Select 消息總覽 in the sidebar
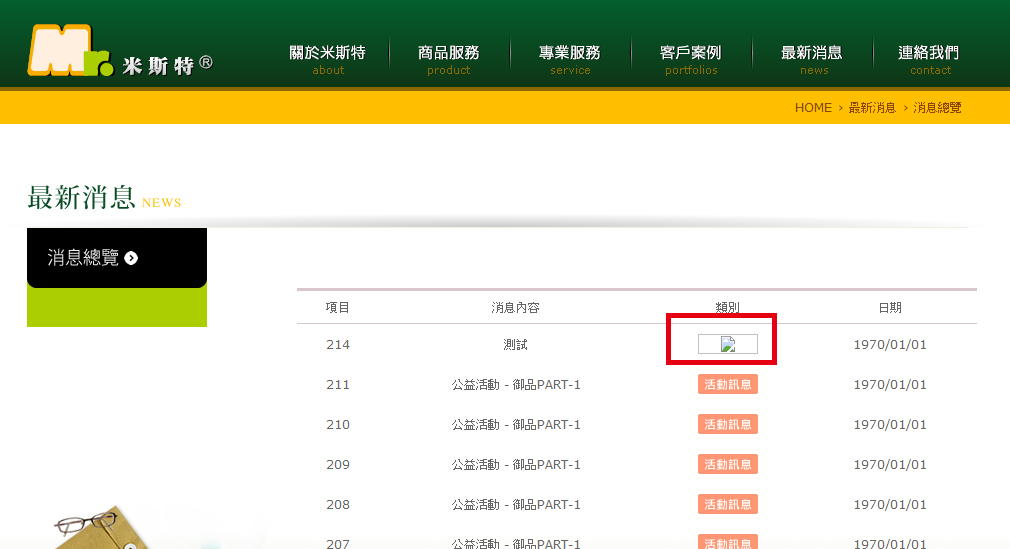 (84, 258)
